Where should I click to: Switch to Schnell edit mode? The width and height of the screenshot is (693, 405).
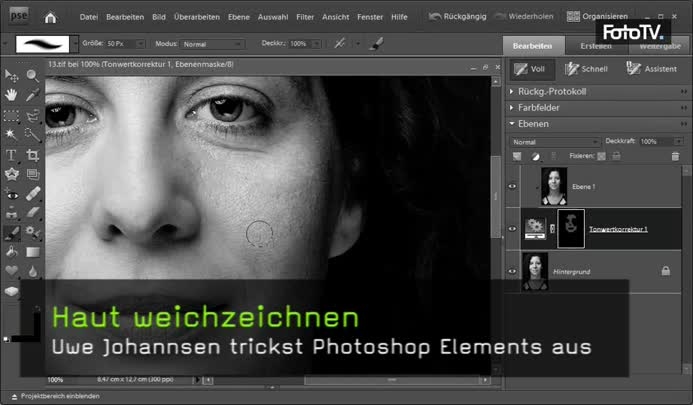tap(586, 69)
